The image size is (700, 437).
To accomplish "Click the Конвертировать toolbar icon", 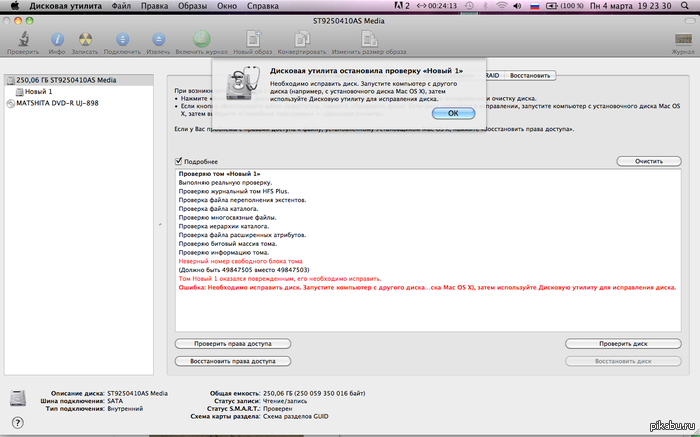I will coord(299,37).
